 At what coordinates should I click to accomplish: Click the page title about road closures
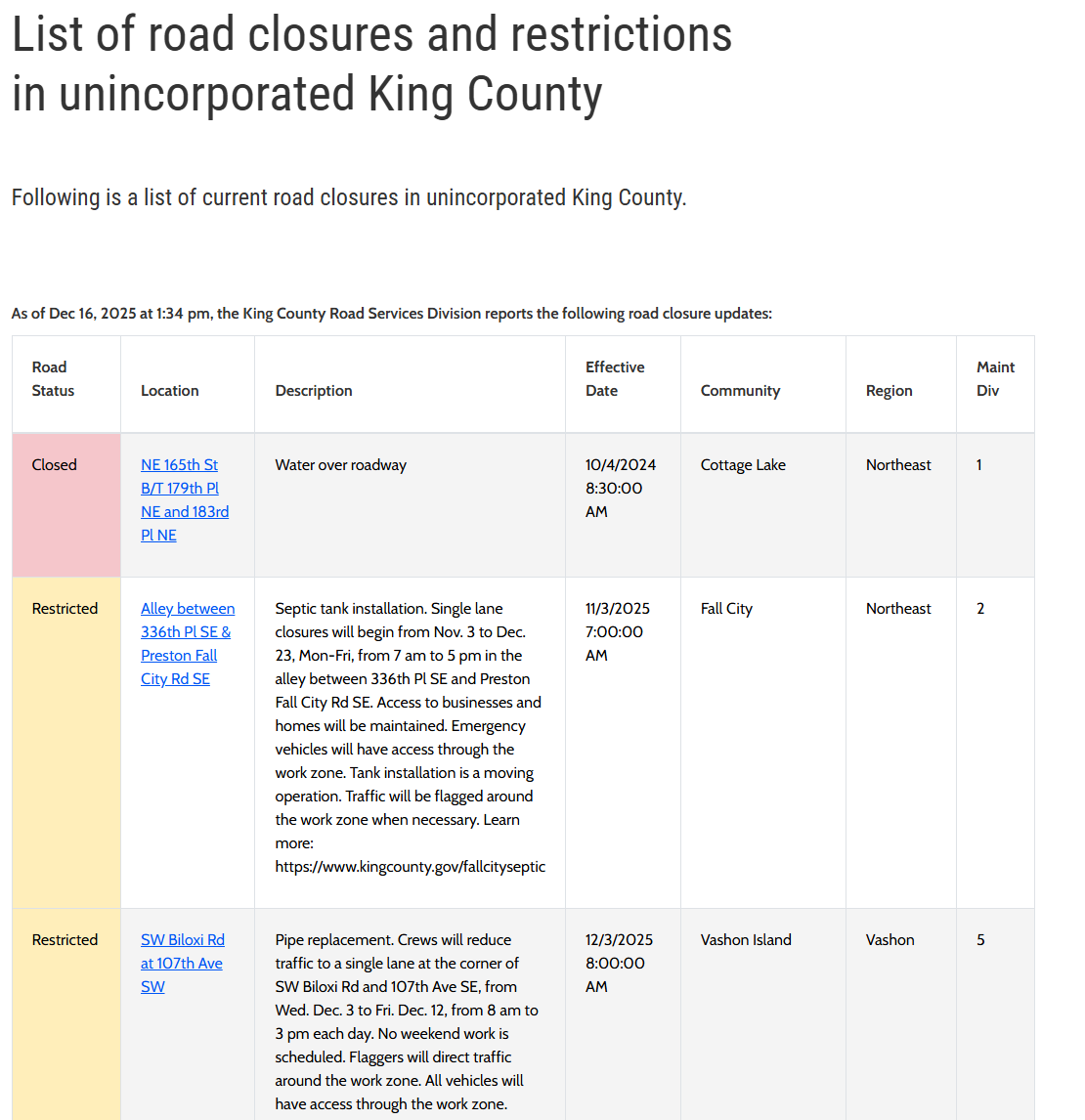[371, 65]
